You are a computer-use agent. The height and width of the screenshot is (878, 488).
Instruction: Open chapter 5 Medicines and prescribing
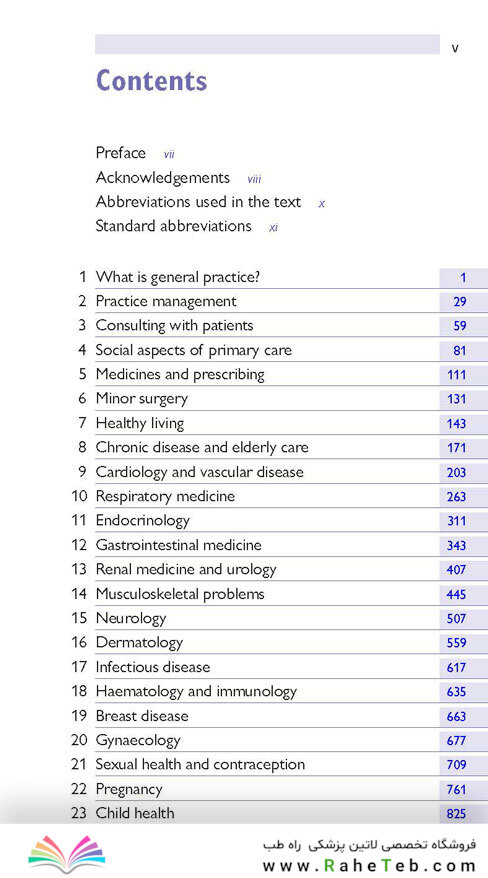click(180, 374)
